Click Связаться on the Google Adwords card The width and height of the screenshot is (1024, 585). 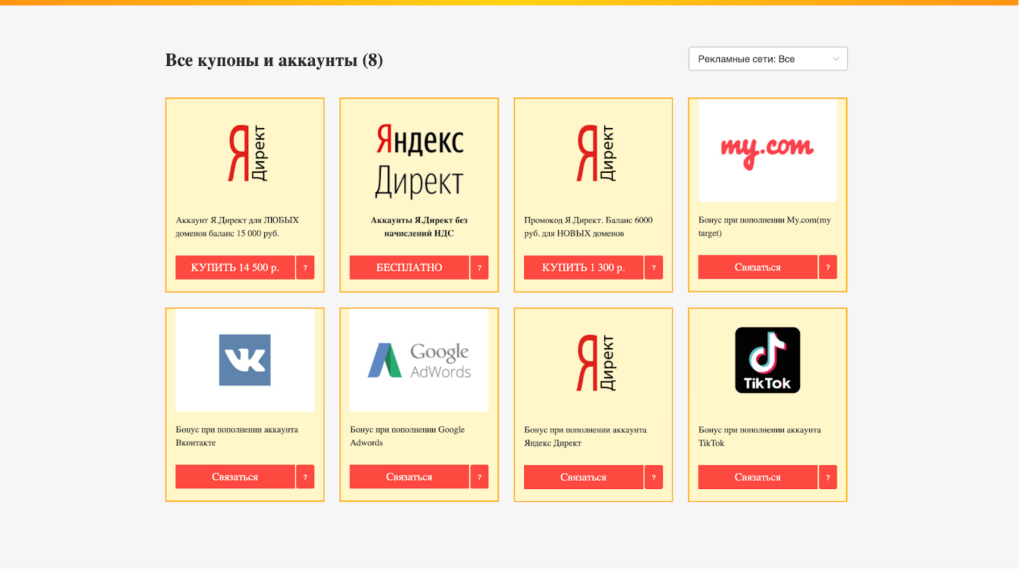[409, 477]
